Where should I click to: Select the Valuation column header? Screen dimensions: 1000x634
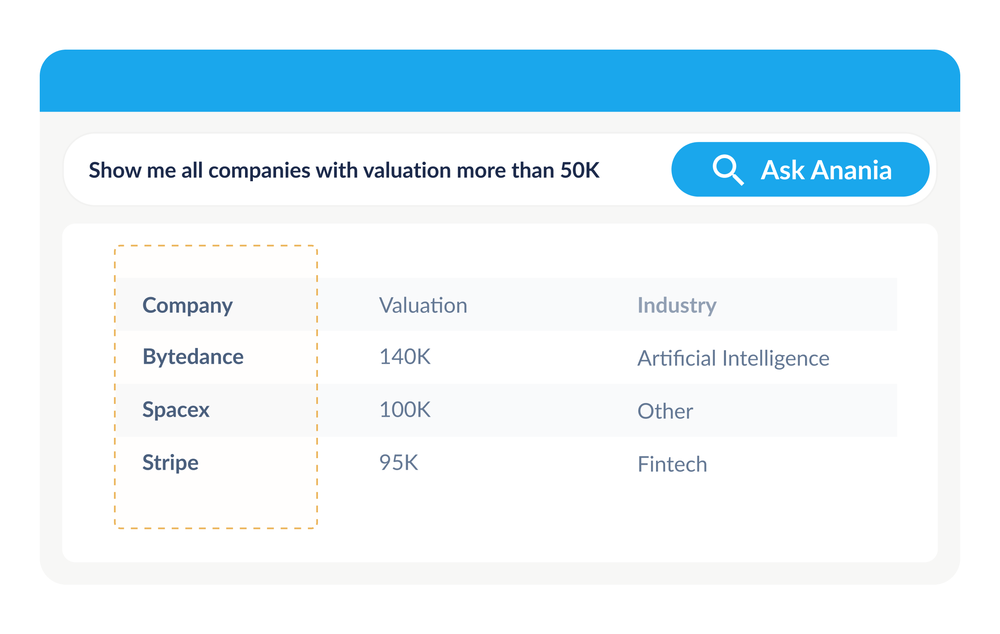(422, 306)
